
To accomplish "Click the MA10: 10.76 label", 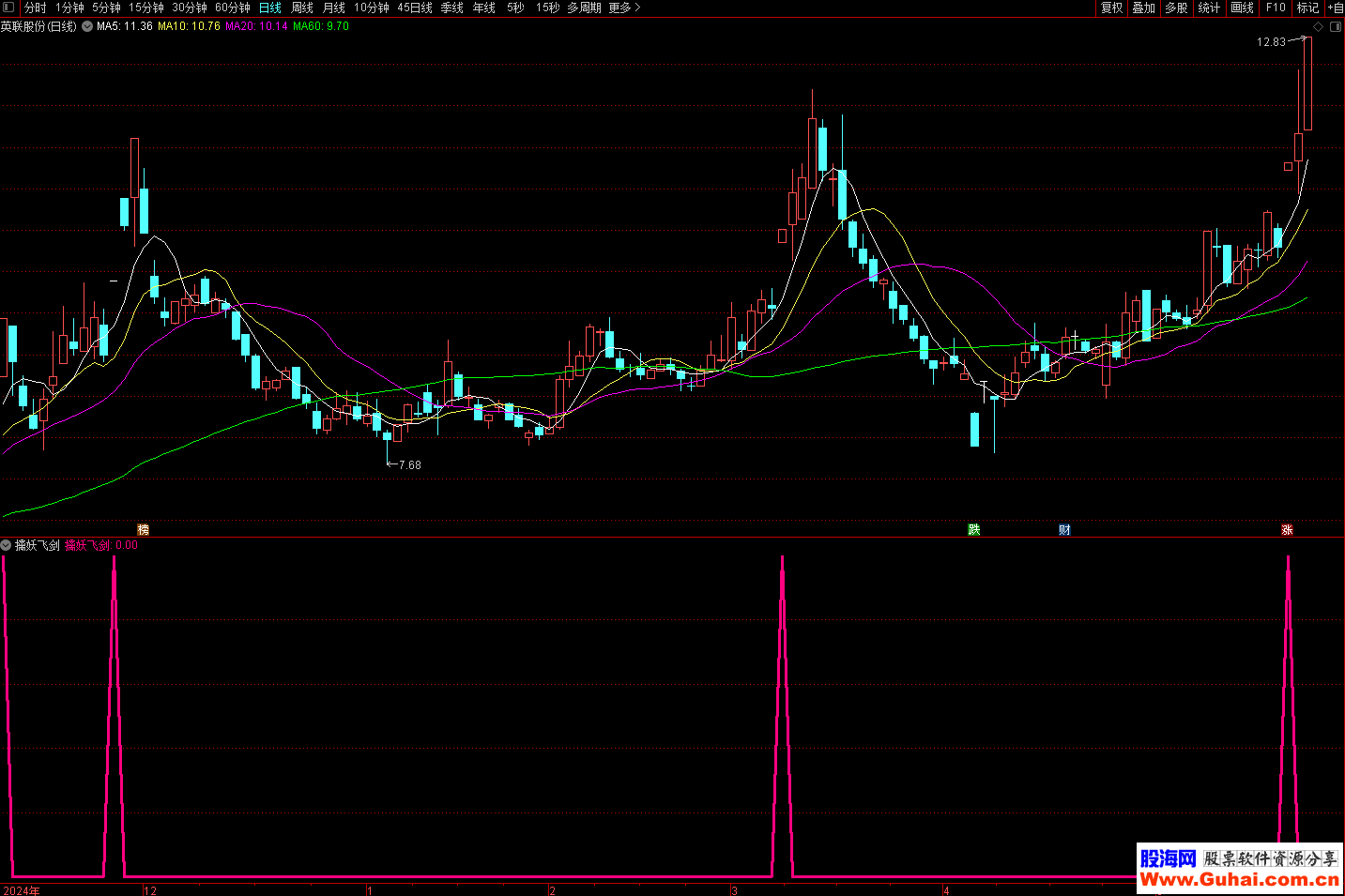I will [189, 26].
